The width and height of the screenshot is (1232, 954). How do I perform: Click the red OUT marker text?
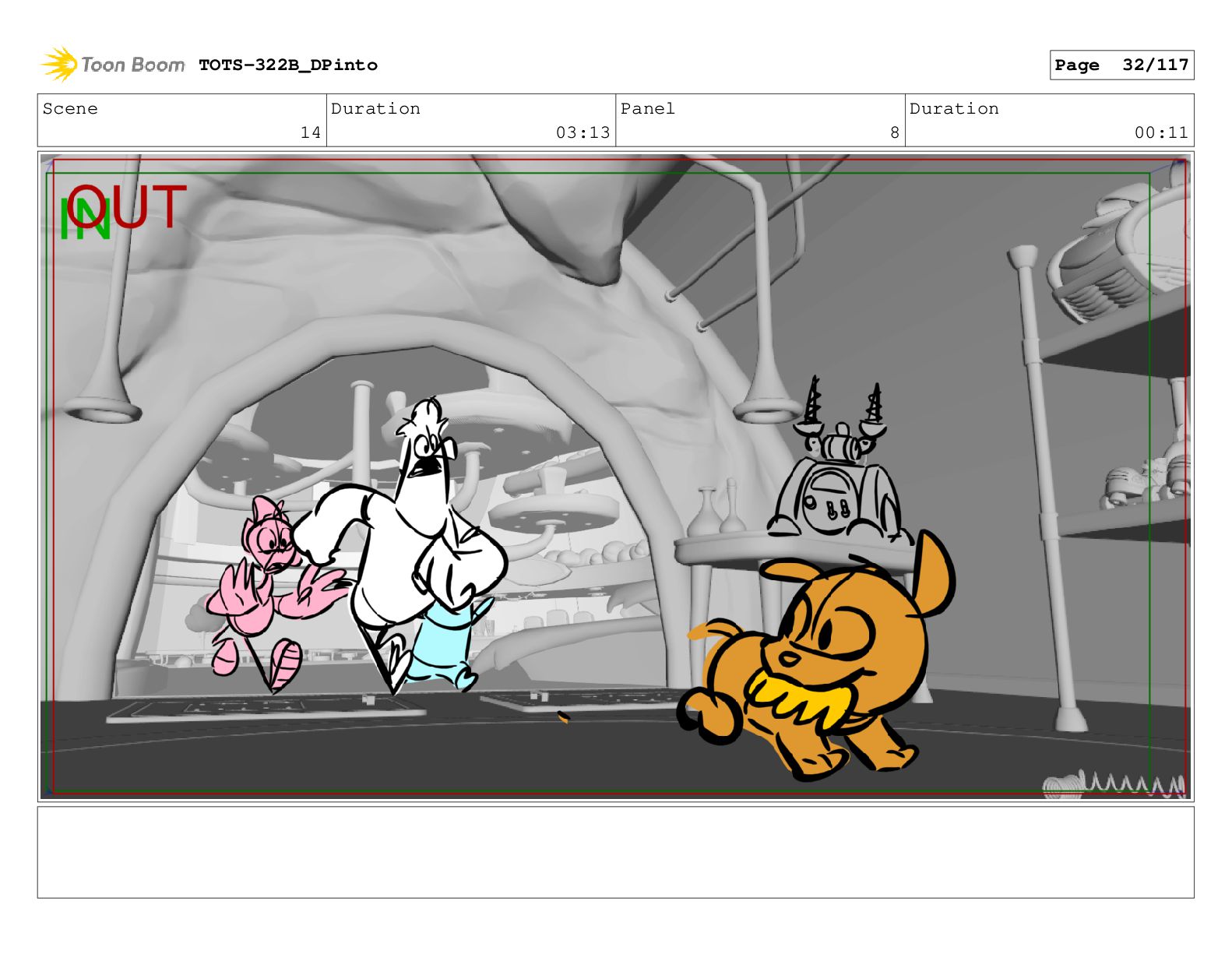(128, 206)
